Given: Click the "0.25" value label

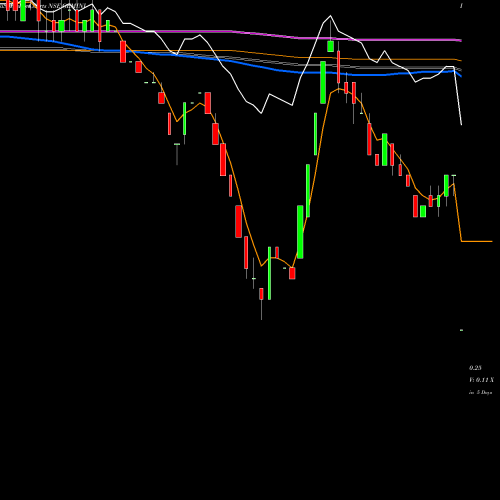Looking at the screenshot, I should 475,368.
